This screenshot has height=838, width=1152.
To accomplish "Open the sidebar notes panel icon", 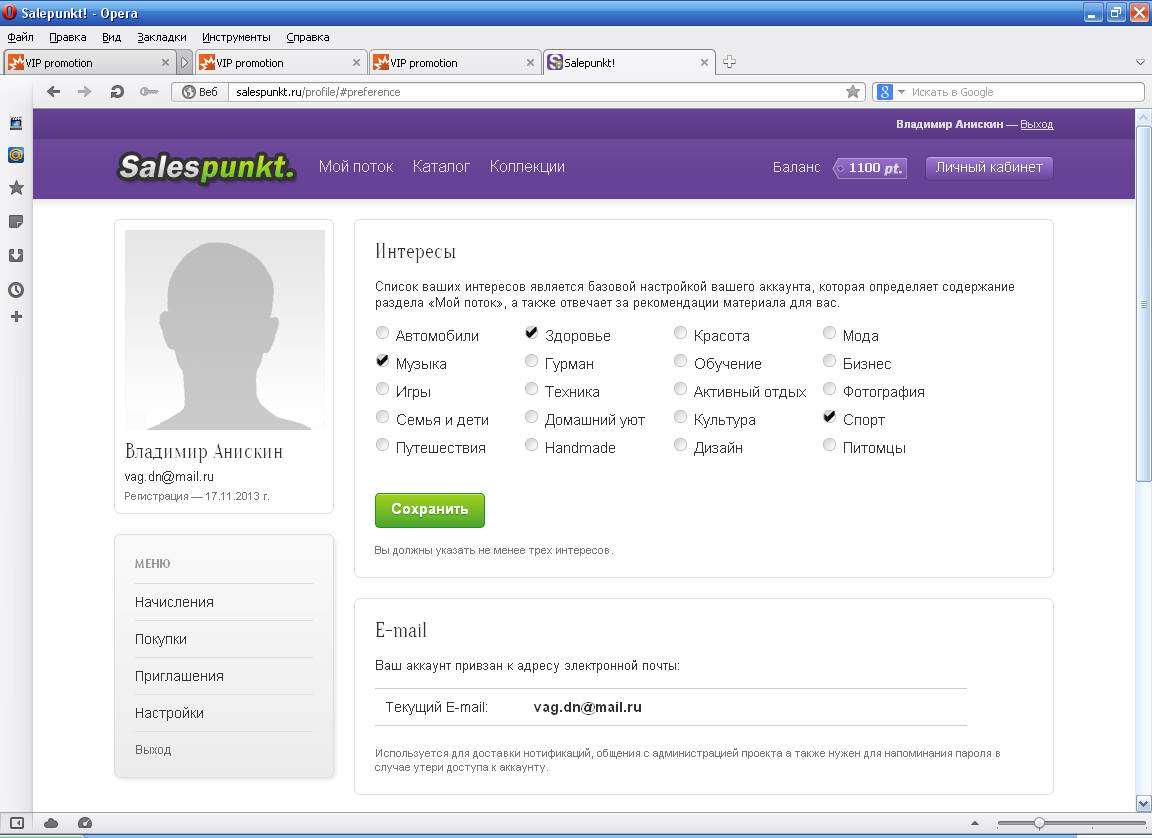I will (16, 221).
